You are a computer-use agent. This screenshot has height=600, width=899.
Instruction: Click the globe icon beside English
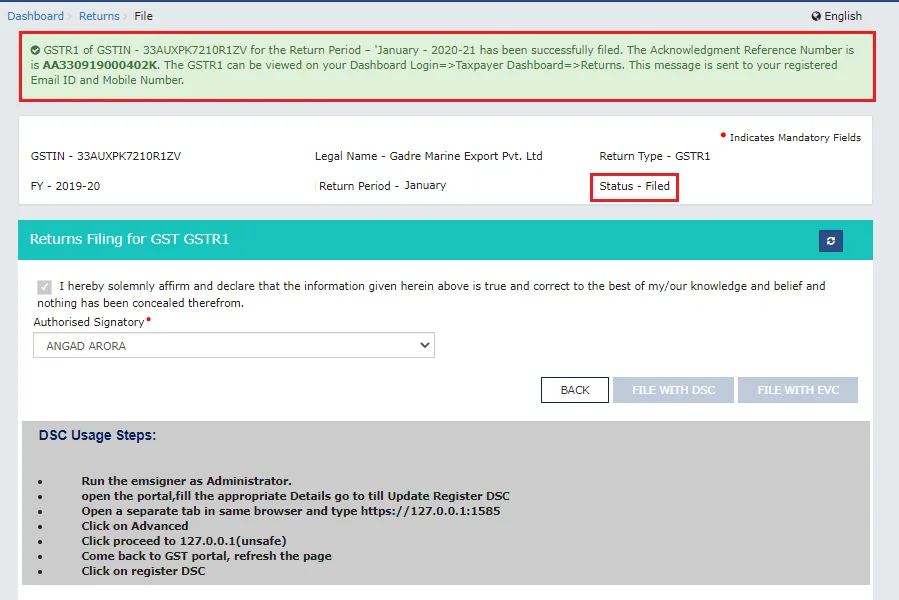[x=816, y=16]
